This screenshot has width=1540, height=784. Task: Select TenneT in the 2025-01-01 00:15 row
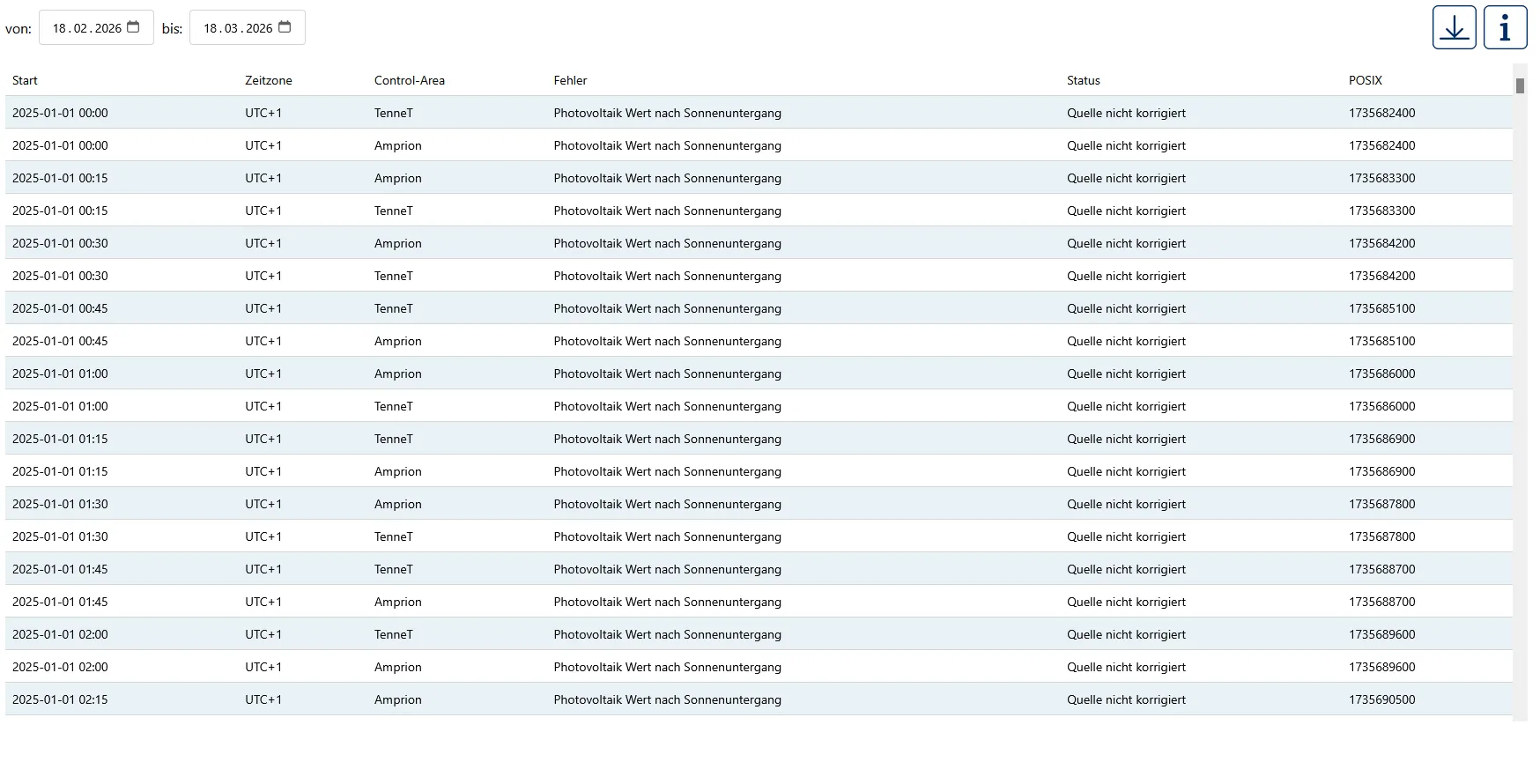click(x=394, y=211)
